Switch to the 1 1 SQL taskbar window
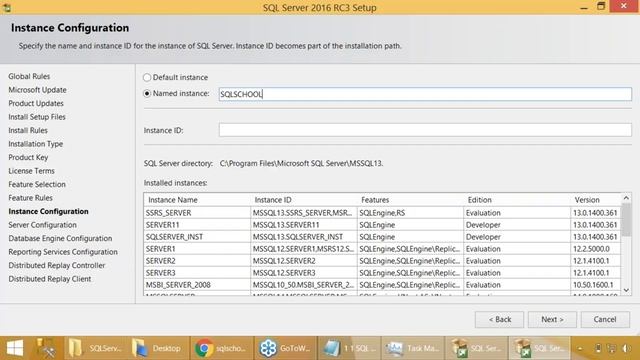The height and width of the screenshot is (360, 640). pos(349,348)
